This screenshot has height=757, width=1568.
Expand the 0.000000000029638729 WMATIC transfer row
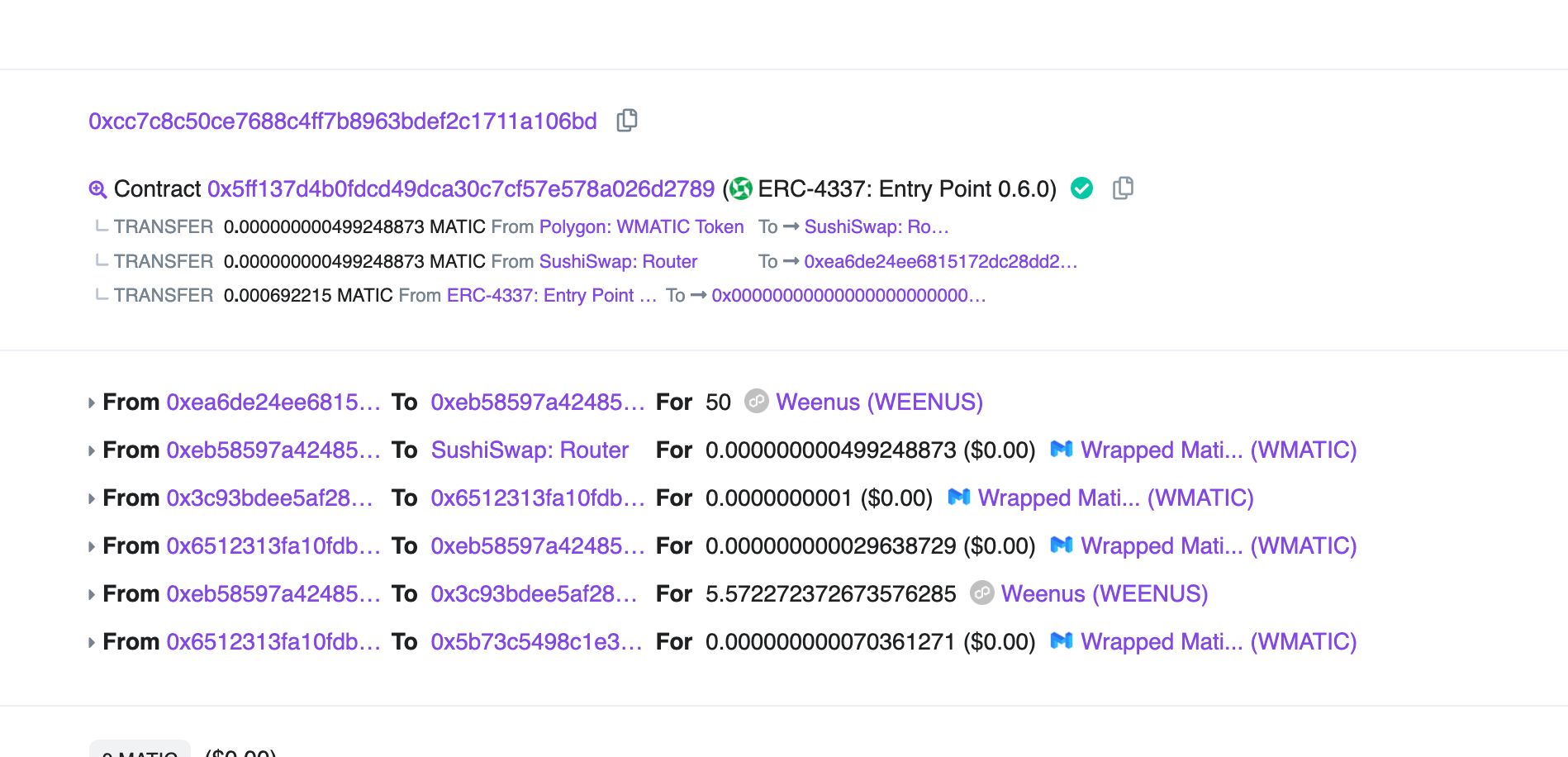[x=92, y=546]
